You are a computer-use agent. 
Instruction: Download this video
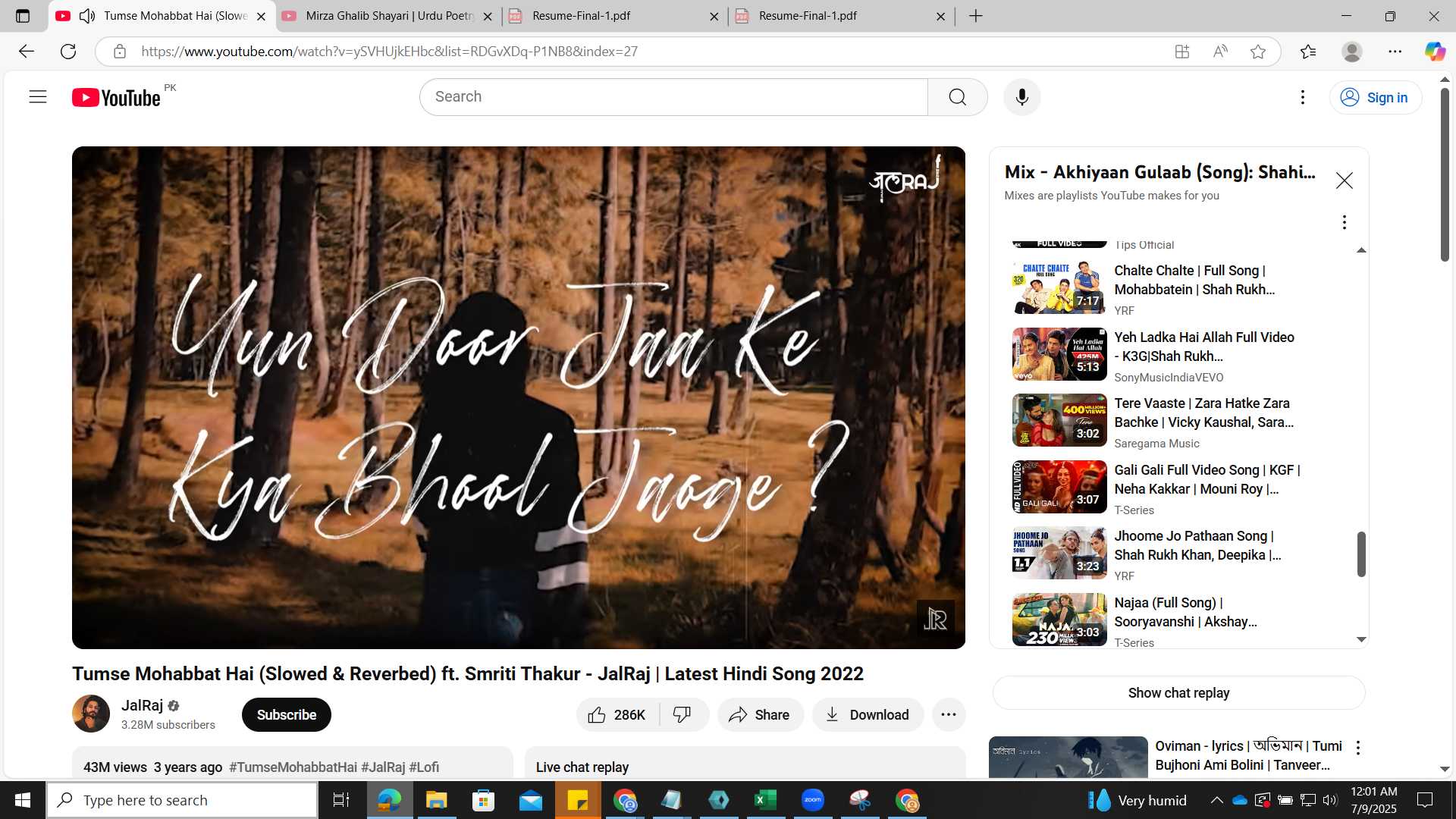point(868,715)
